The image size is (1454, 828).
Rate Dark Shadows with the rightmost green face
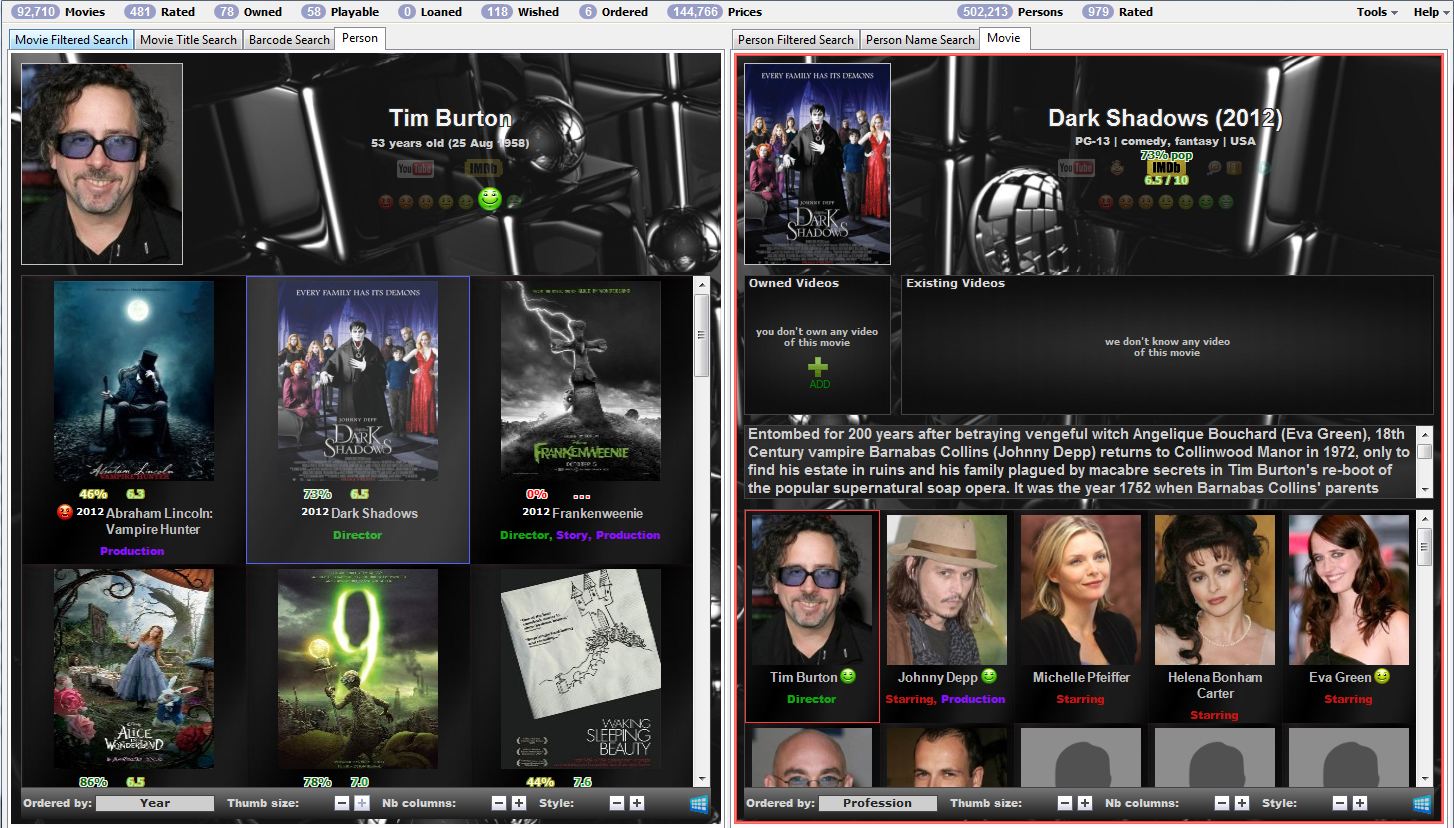[x=1227, y=202]
